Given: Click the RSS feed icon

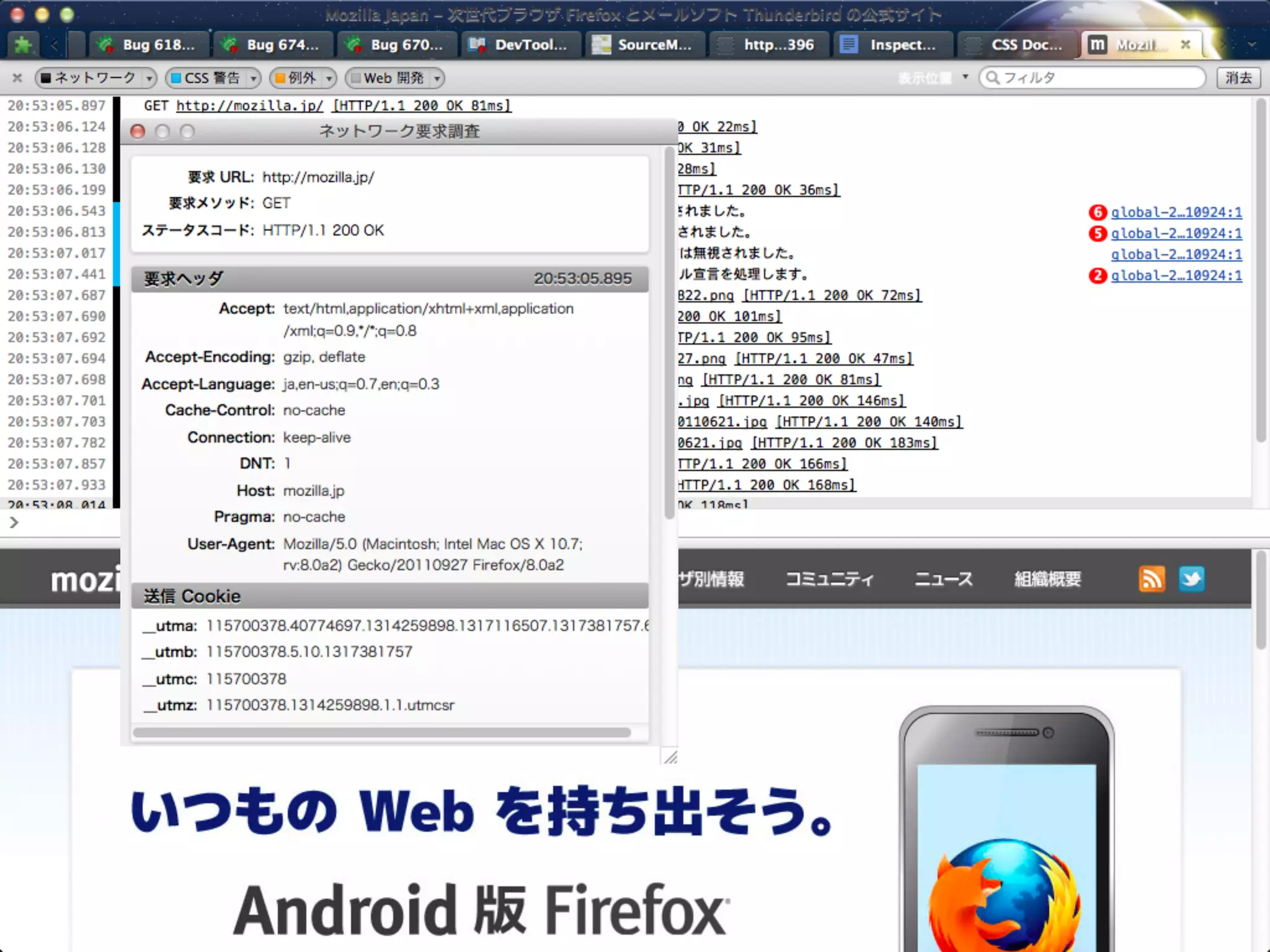Looking at the screenshot, I should 1152,580.
